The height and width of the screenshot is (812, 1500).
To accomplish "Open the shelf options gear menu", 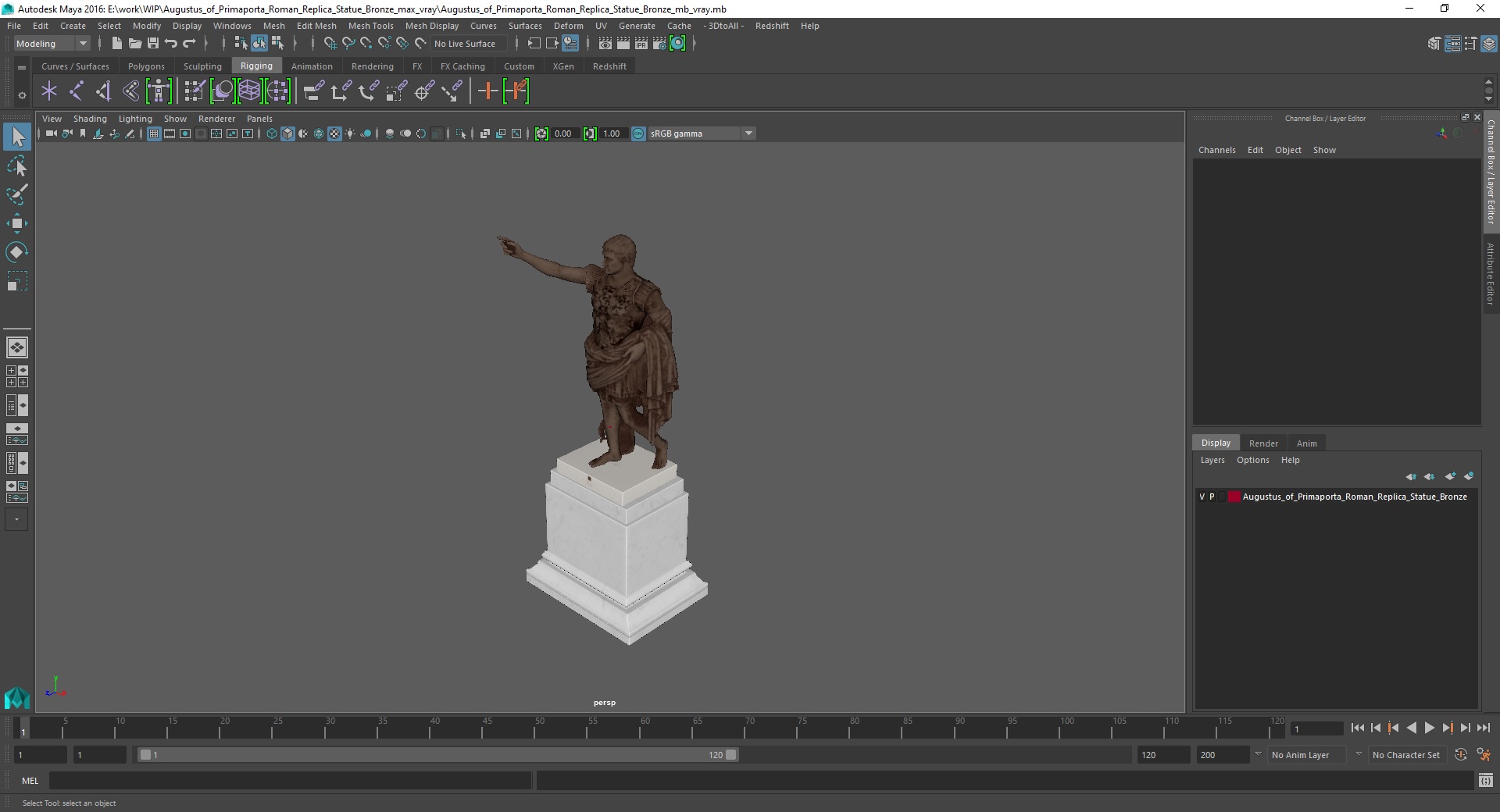I will click(x=22, y=95).
